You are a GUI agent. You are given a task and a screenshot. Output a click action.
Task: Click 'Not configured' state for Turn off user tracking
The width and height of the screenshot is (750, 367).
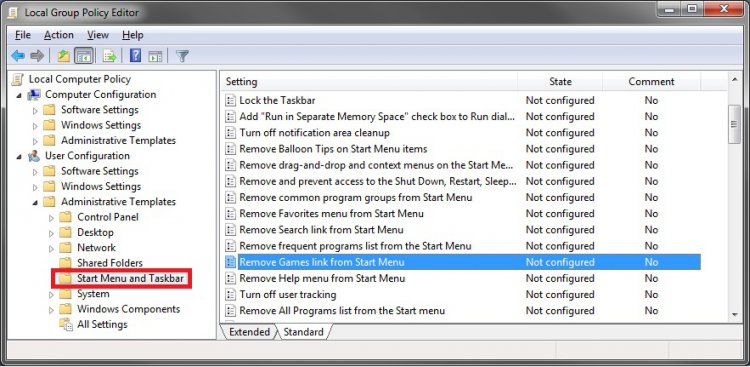[x=560, y=294]
